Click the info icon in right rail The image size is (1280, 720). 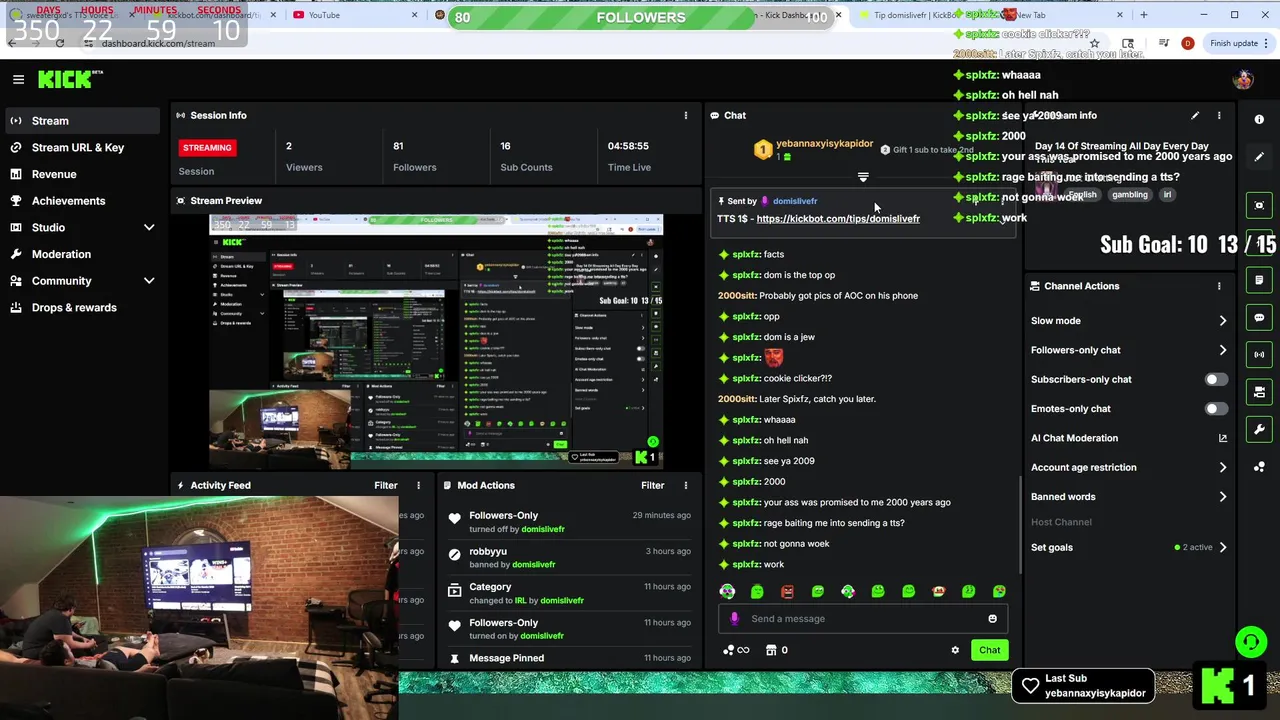tap(1259, 119)
